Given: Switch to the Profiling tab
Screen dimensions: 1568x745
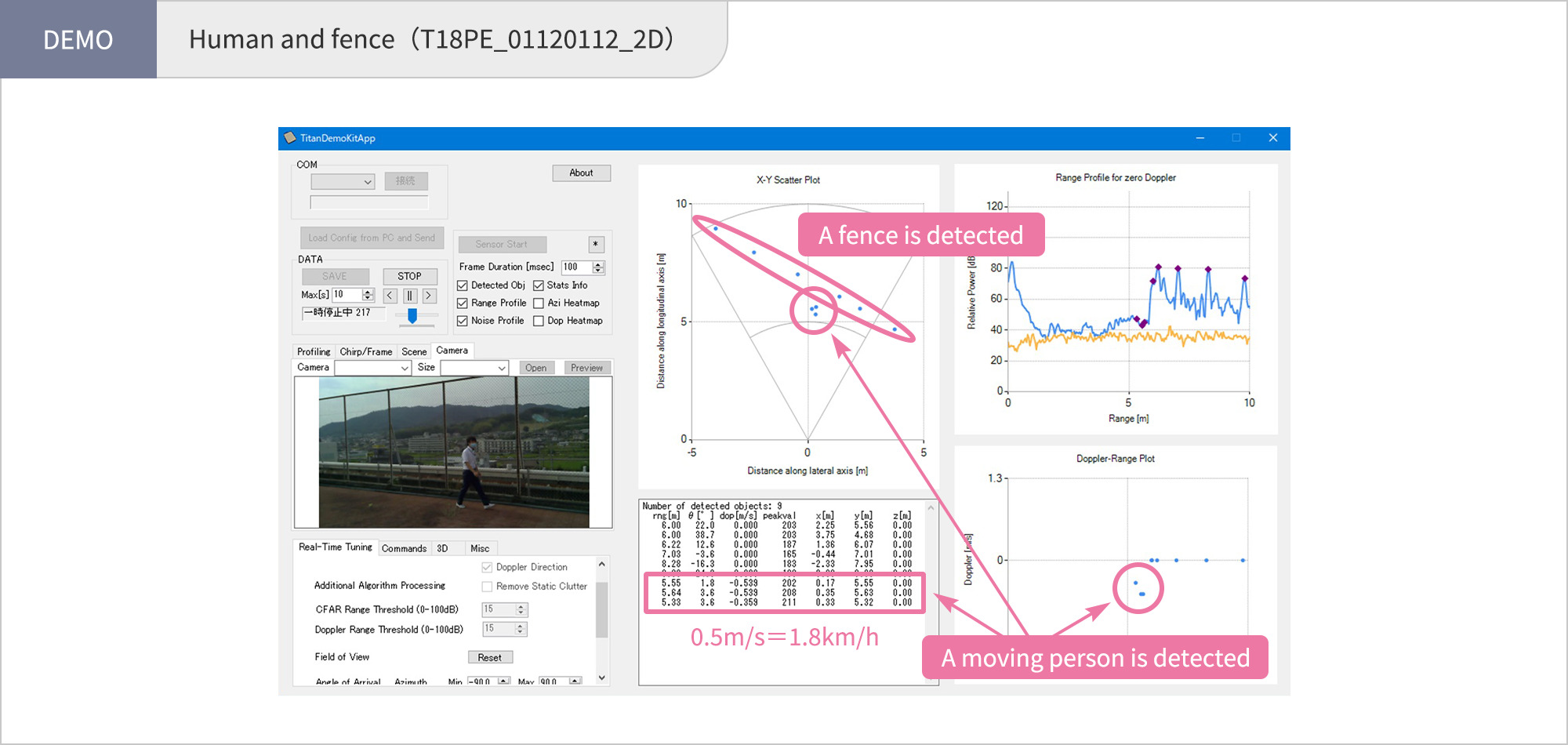Looking at the screenshot, I should (314, 352).
